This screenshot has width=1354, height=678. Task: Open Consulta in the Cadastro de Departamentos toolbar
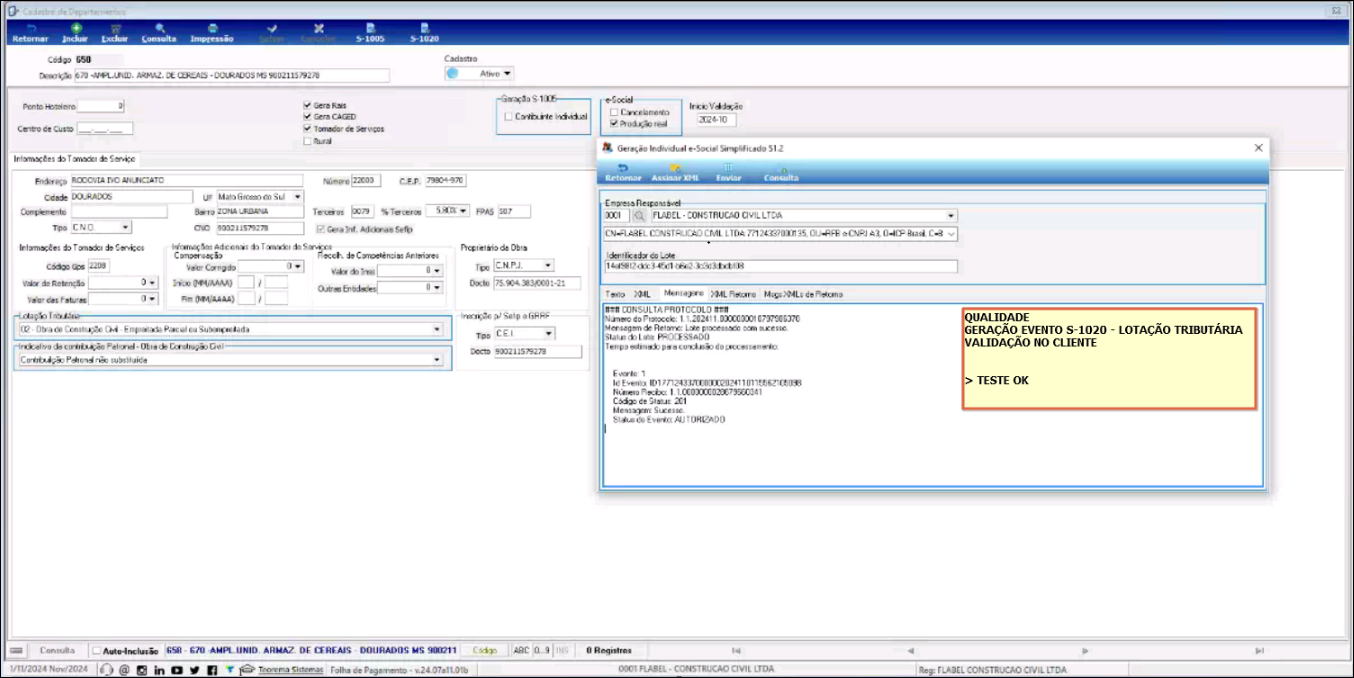pyautogui.click(x=159, y=33)
